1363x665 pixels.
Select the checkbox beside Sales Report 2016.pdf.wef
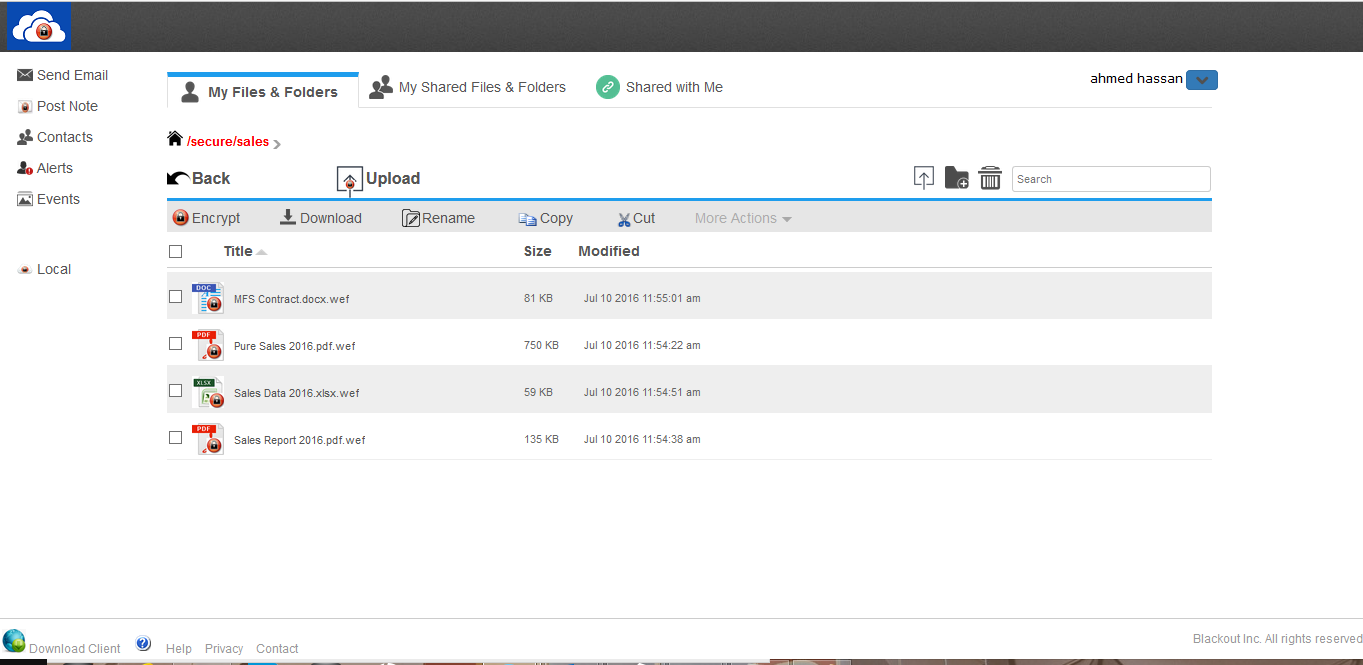click(x=175, y=438)
